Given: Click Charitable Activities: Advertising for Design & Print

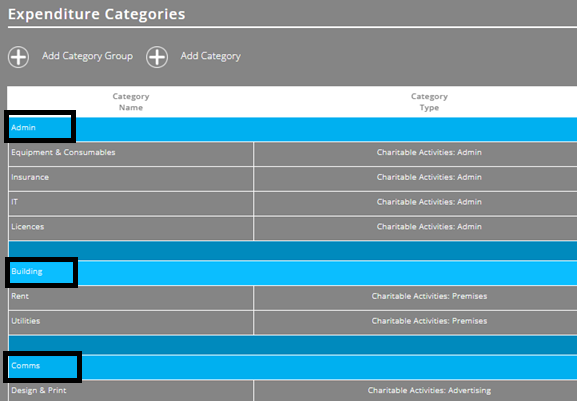Looking at the screenshot, I should [x=429, y=390].
